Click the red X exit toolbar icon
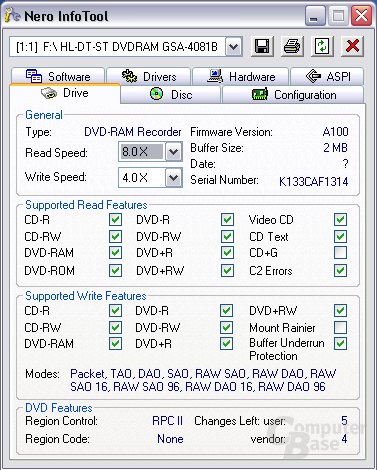The height and width of the screenshot is (470, 377). pos(352,46)
